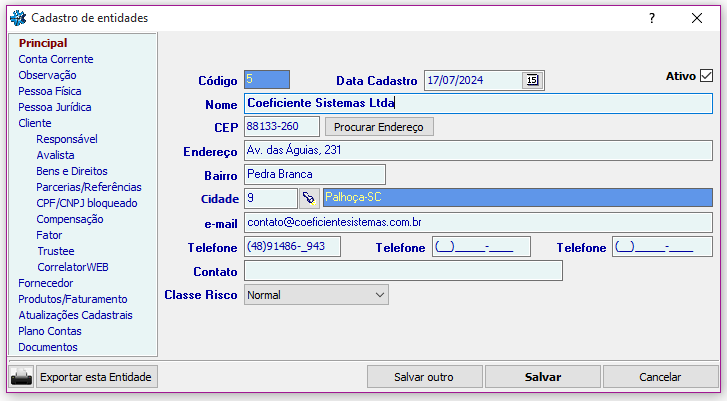This screenshot has width=727, height=401.
Task: Open the Data Cadastro calendar picker icon
Action: click(x=532, y=80)
